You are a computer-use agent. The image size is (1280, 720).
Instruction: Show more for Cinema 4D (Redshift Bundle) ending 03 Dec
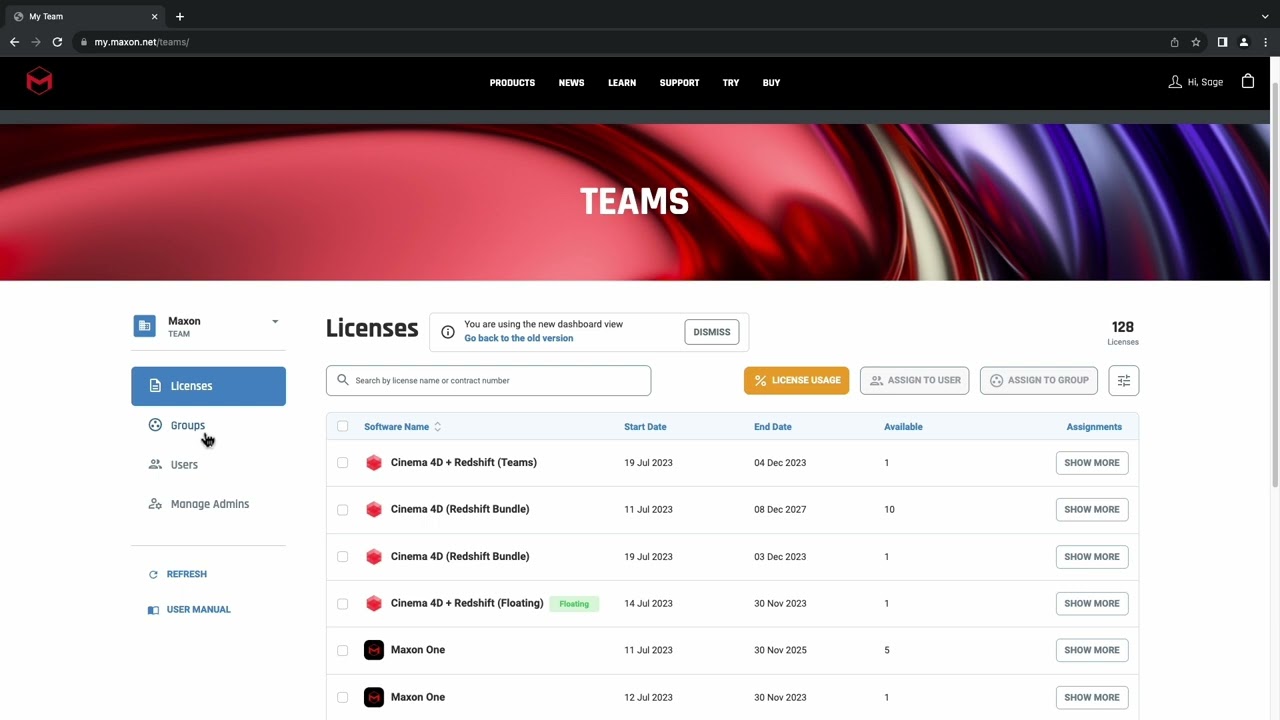[x=1092, y=556]
